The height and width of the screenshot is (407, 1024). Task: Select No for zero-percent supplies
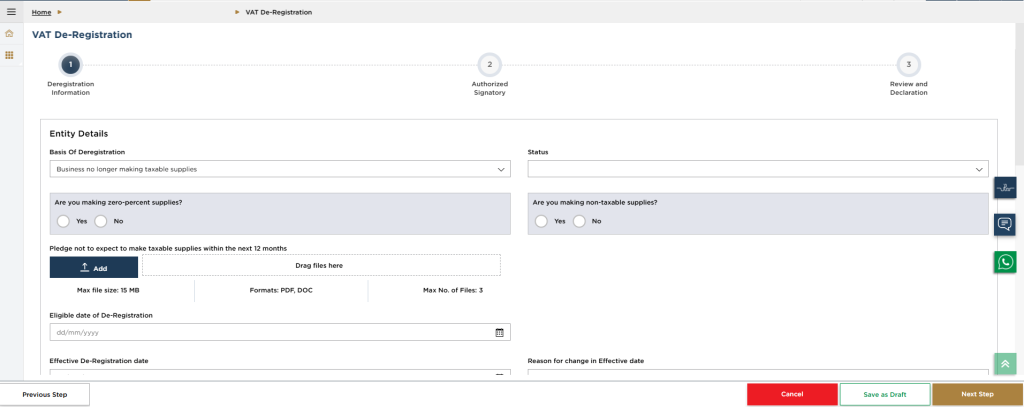[x=101, y=220]
